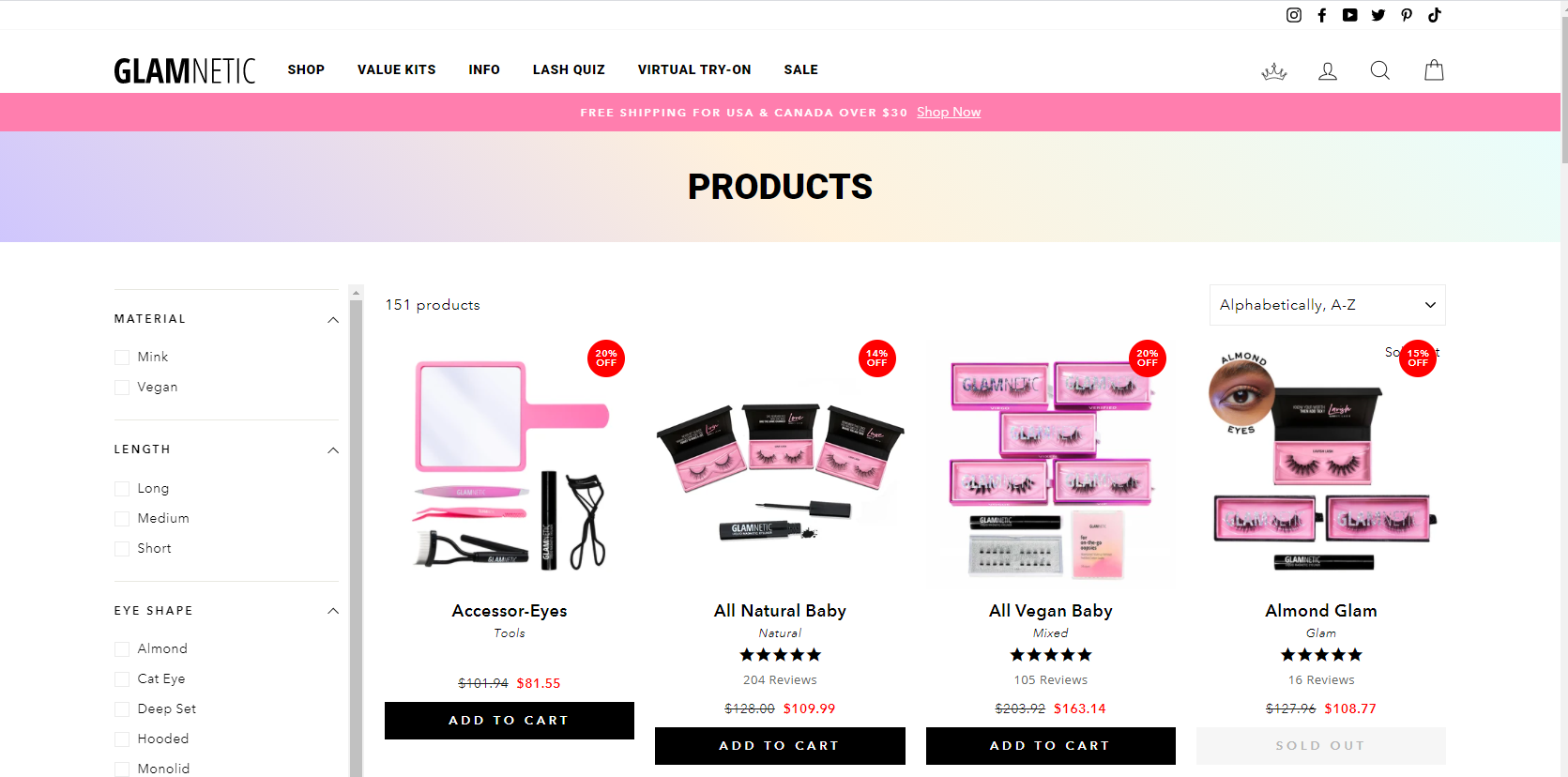This screenshot has height=777, width=1568.
Task: Open the account profile icon
Action: pyautogui.click(x=1328, y=70)
